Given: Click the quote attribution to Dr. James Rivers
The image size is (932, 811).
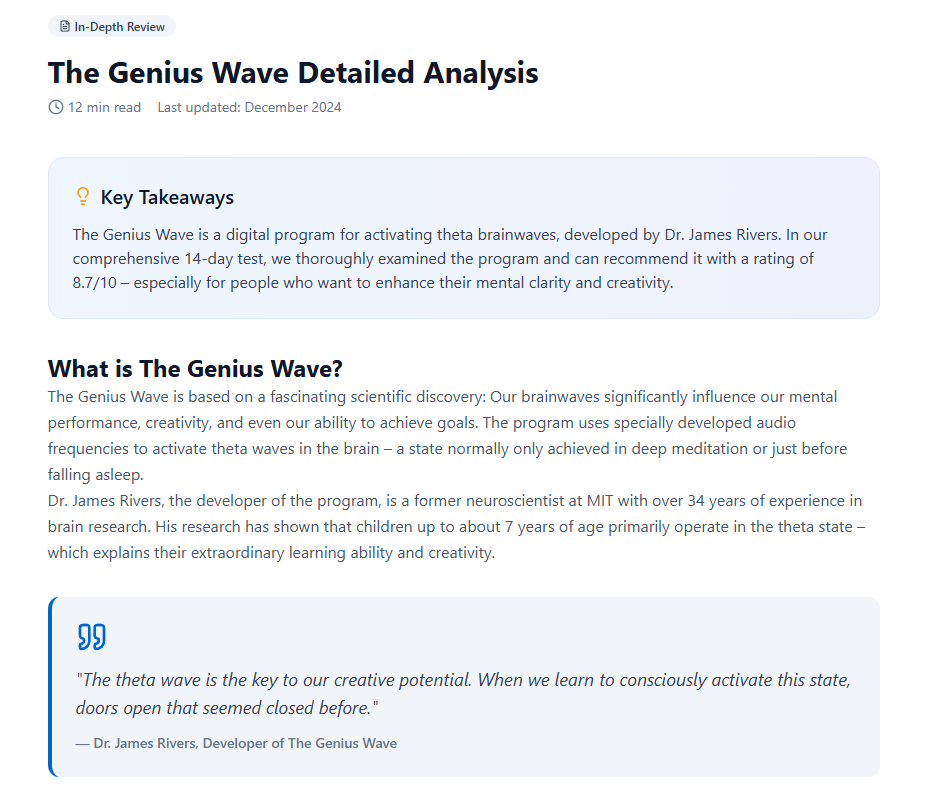Looking at the screenshot, I should pos(236,743).
